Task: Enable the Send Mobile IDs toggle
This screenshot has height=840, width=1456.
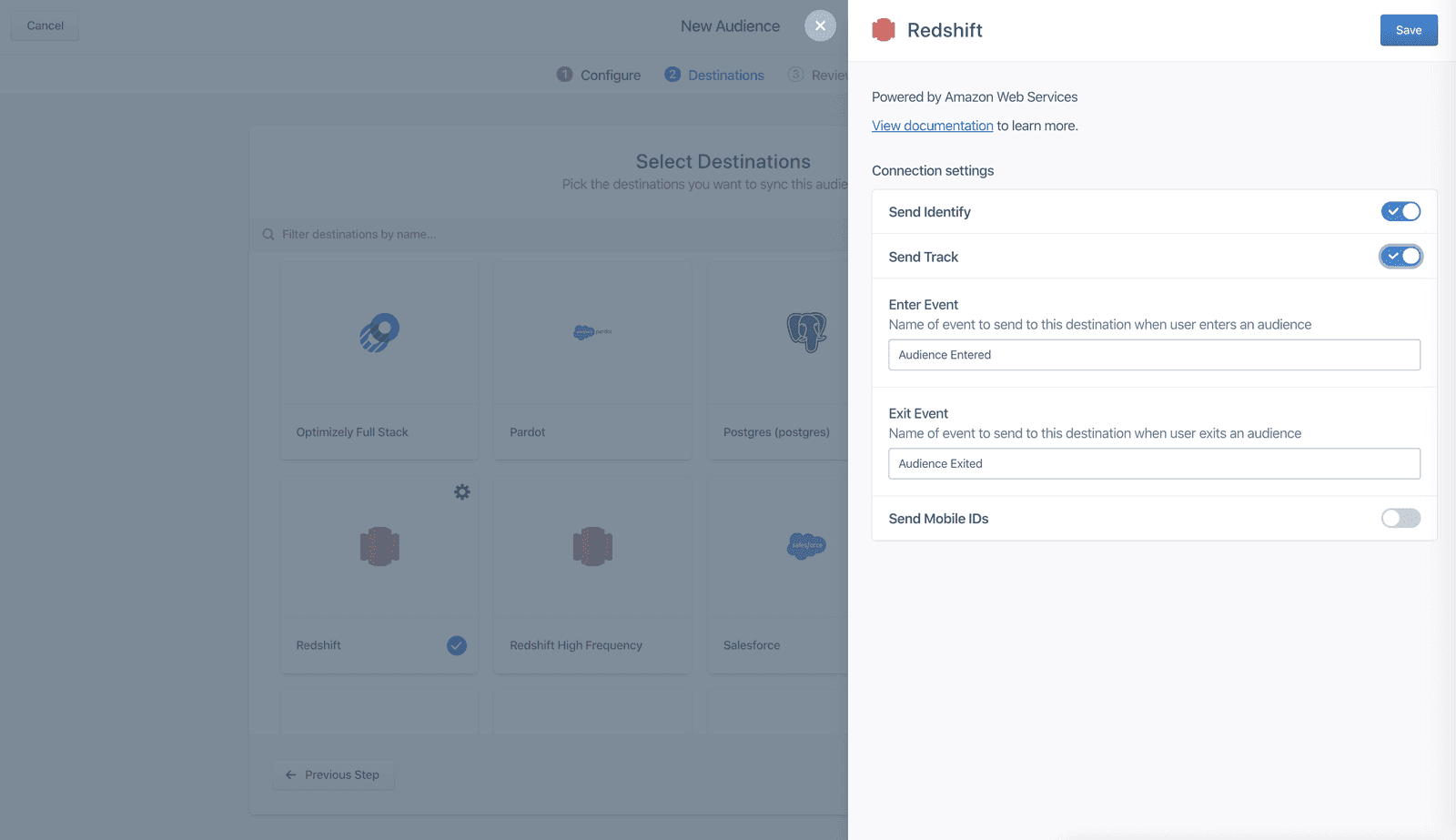Action: pyautogui.click(x=1401, y=518)
